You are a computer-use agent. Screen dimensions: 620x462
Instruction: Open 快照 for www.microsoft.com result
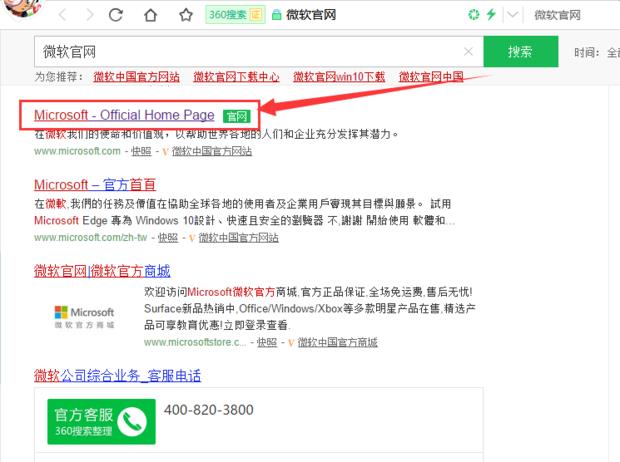coord(141,151)
